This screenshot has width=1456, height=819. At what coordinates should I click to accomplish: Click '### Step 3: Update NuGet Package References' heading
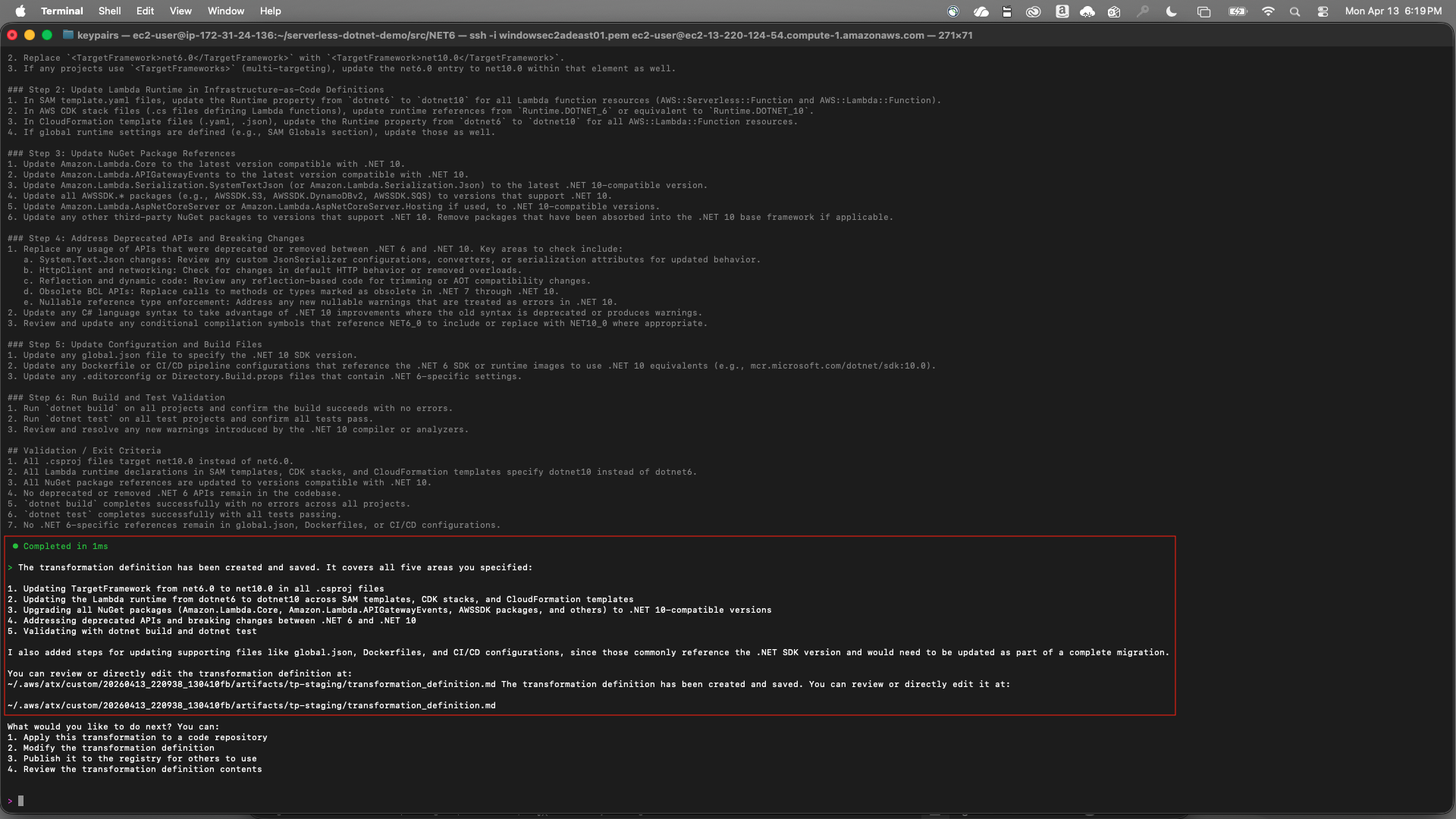[121, 153]
